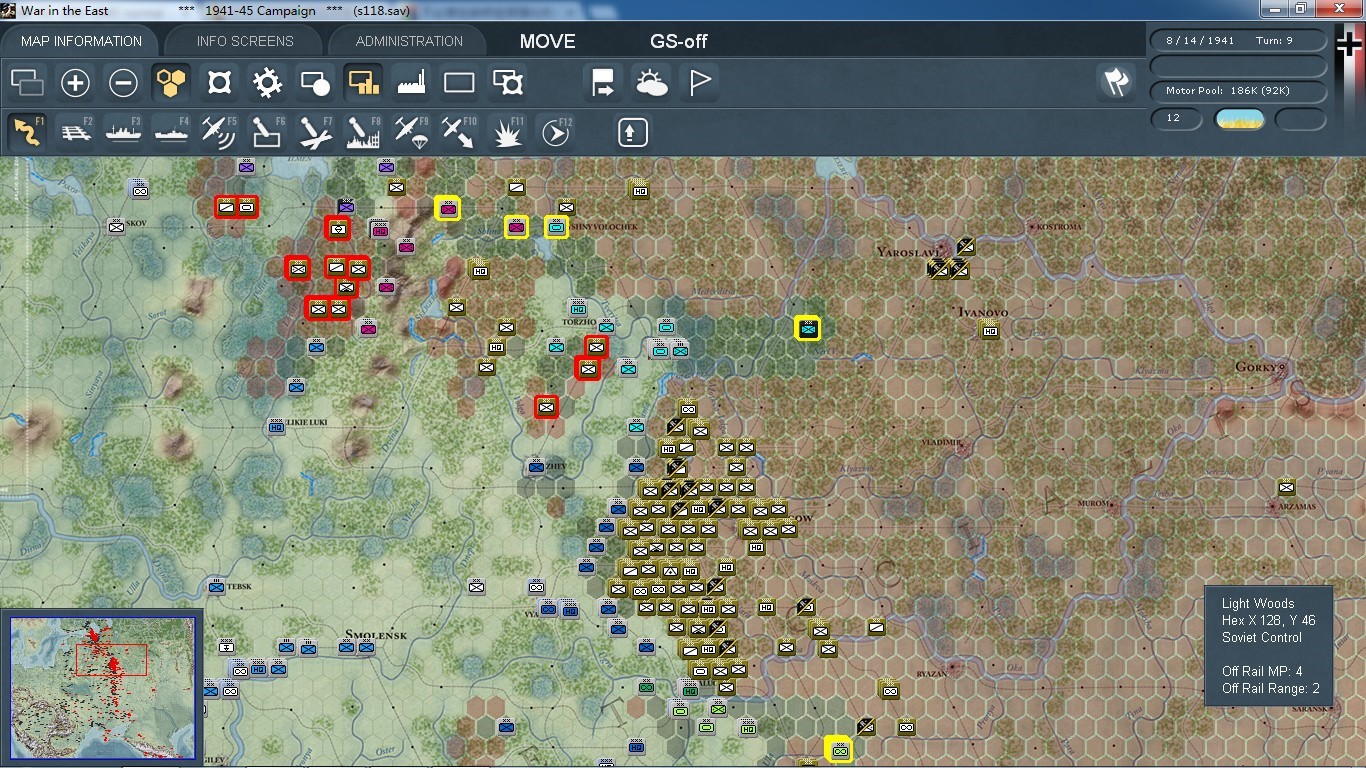The height and width of the screenshot is (768, 1366).
Task: Select the F1 move mode icon
Action: tap(27, 132)
